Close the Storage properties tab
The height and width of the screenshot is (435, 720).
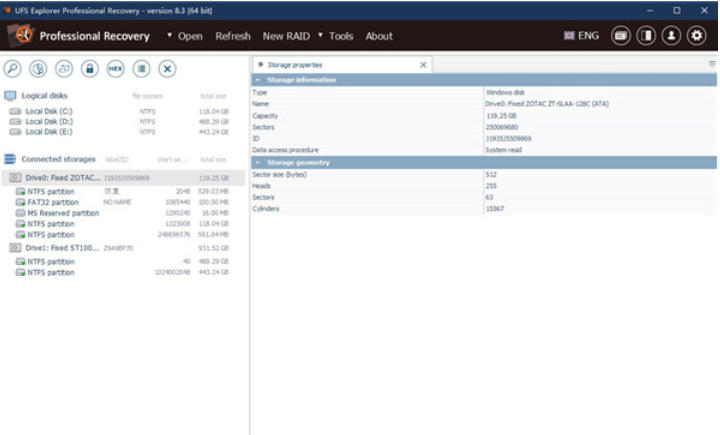coord(423,65)
